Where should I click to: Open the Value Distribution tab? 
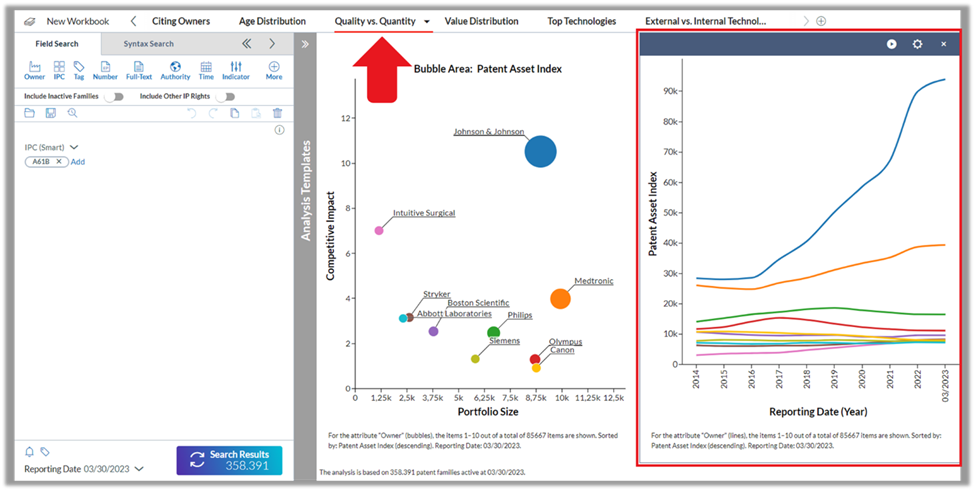[481, 21]
